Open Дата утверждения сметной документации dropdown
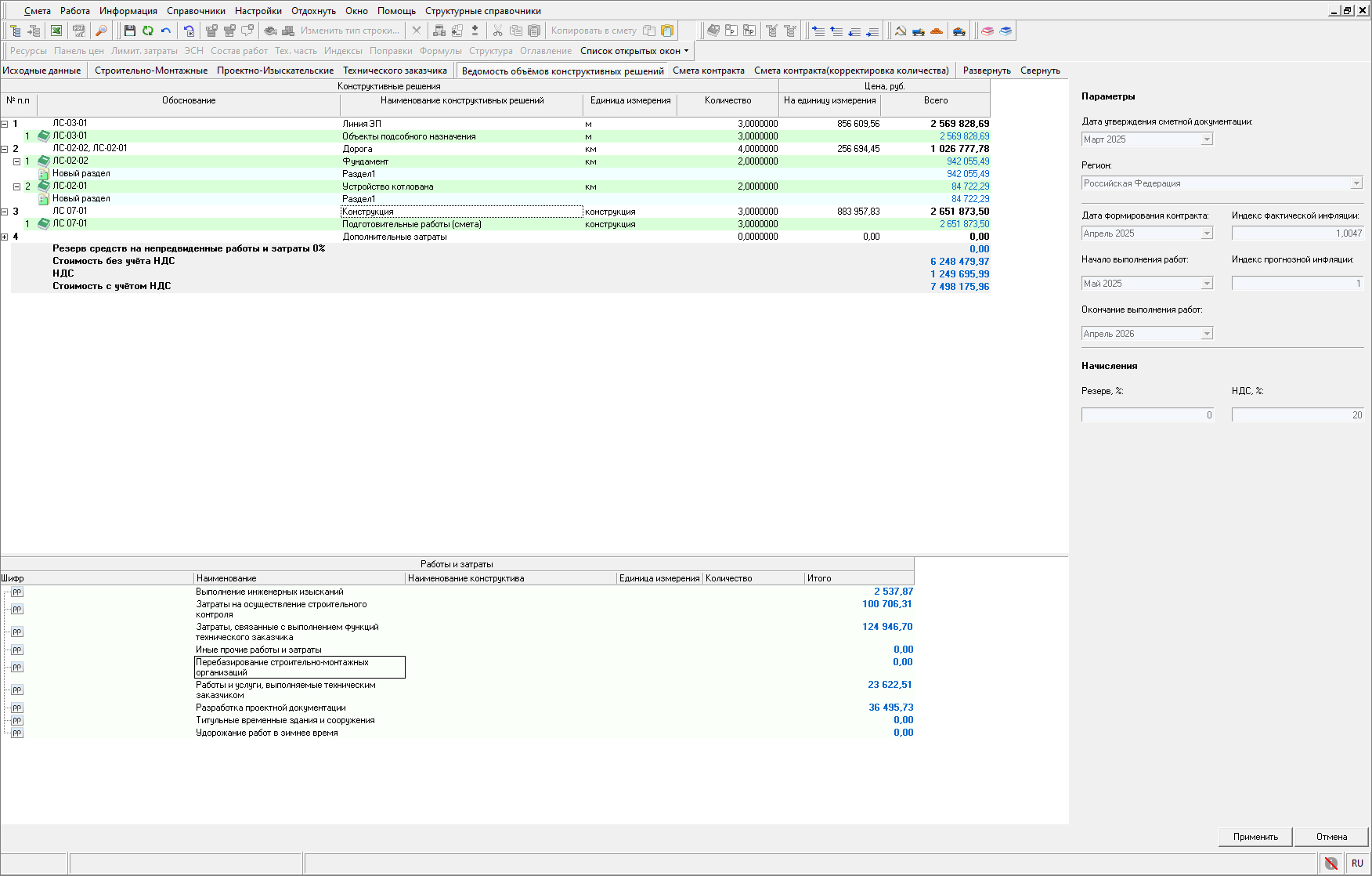 coord(1207,139)
